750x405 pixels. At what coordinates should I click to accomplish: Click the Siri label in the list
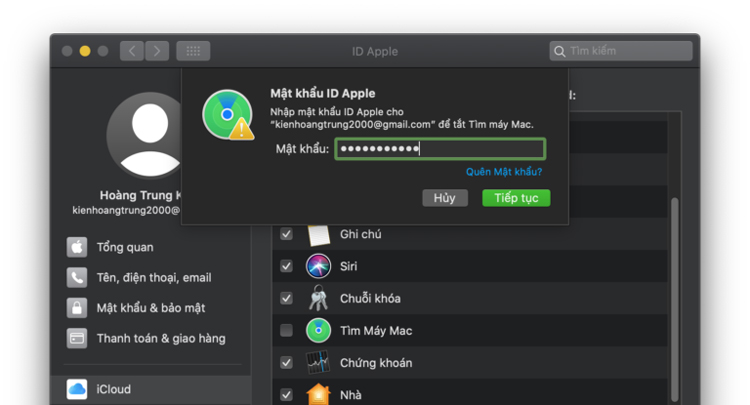click(x=349, y=266)
